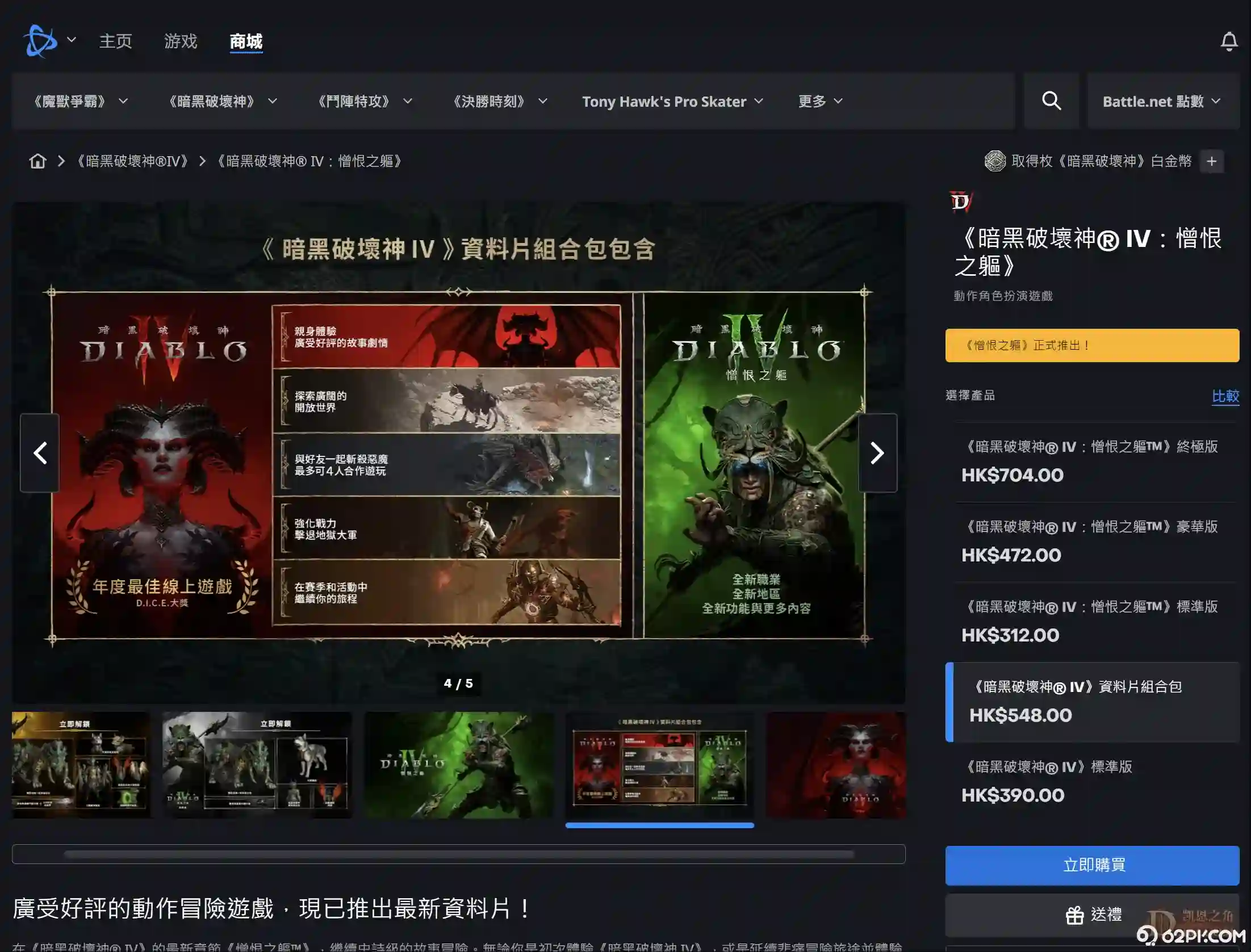Click the 比較 compare link

click(1225, 396)
